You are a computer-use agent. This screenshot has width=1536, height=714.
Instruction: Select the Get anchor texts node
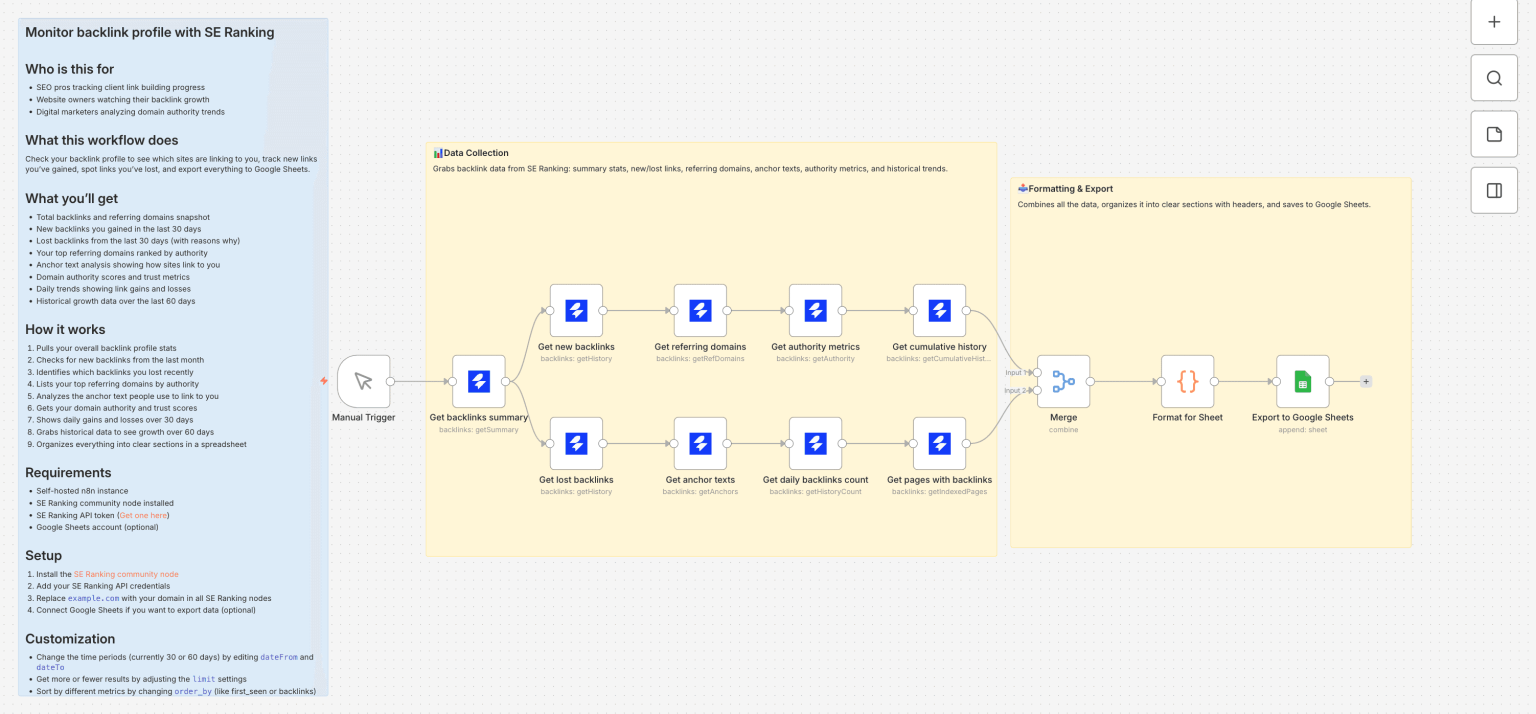point(700,443)
